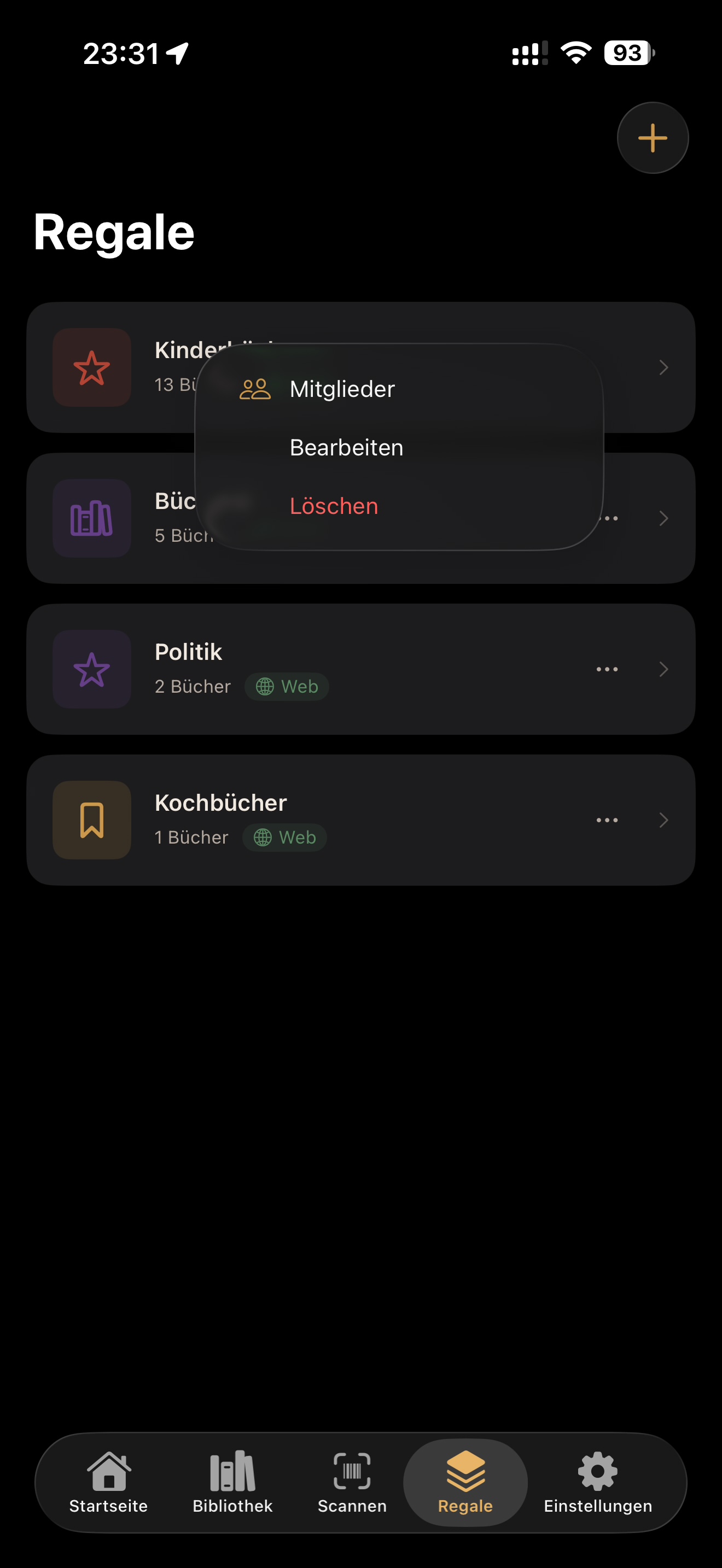Click the red star icon of Kinderbücher
Screen dimensions: 722x1568
(x=92, y=366)
